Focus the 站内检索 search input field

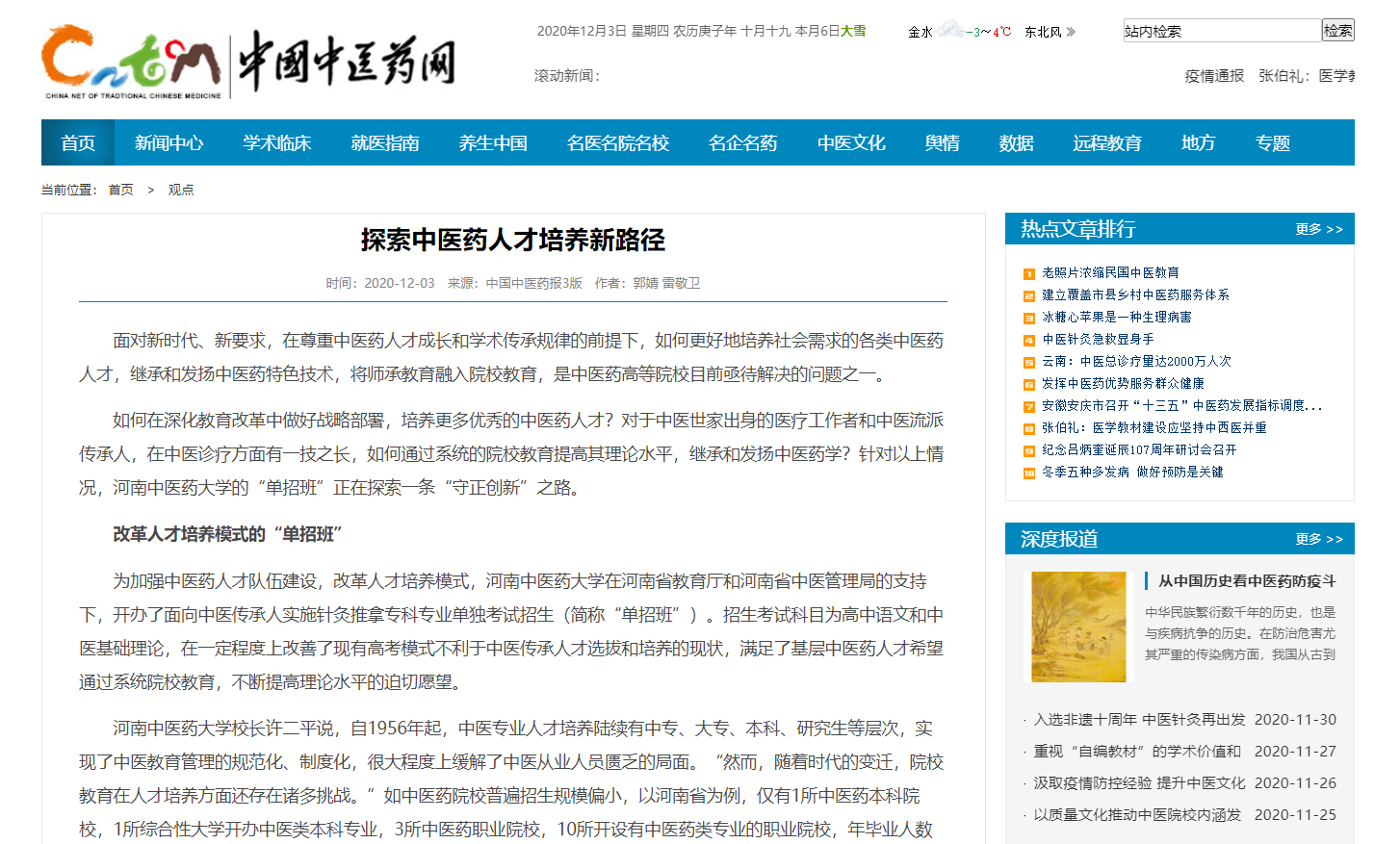(x=1221, y=31)
